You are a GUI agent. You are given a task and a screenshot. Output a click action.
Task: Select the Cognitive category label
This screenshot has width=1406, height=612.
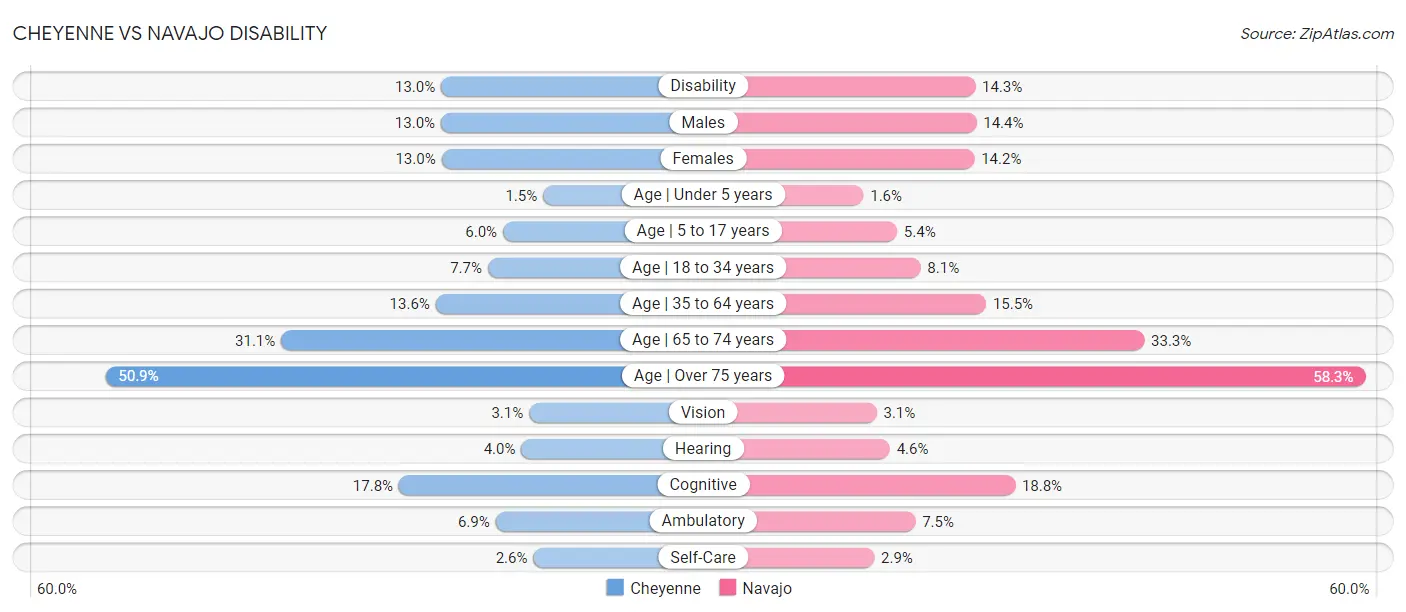coord(703,485)
